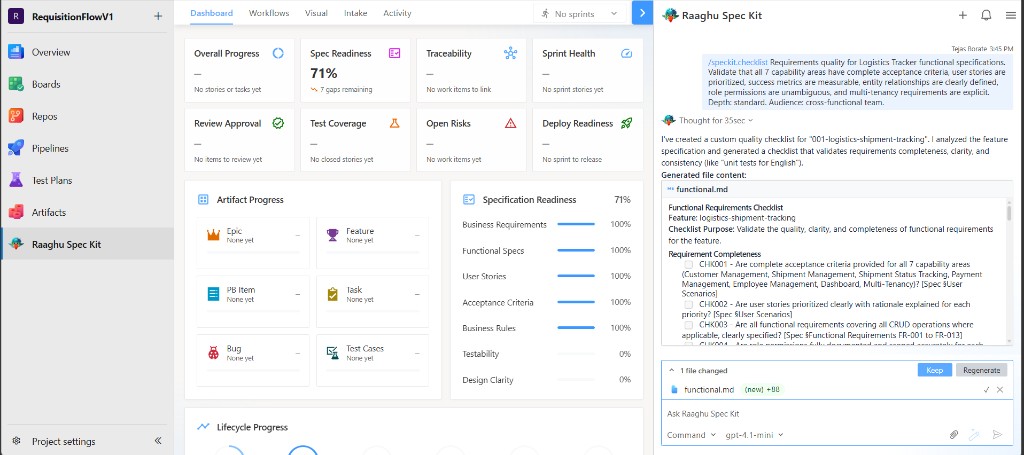
Task: Click the '7 gaps remaining' text
Action: click(x=345, y=89)
